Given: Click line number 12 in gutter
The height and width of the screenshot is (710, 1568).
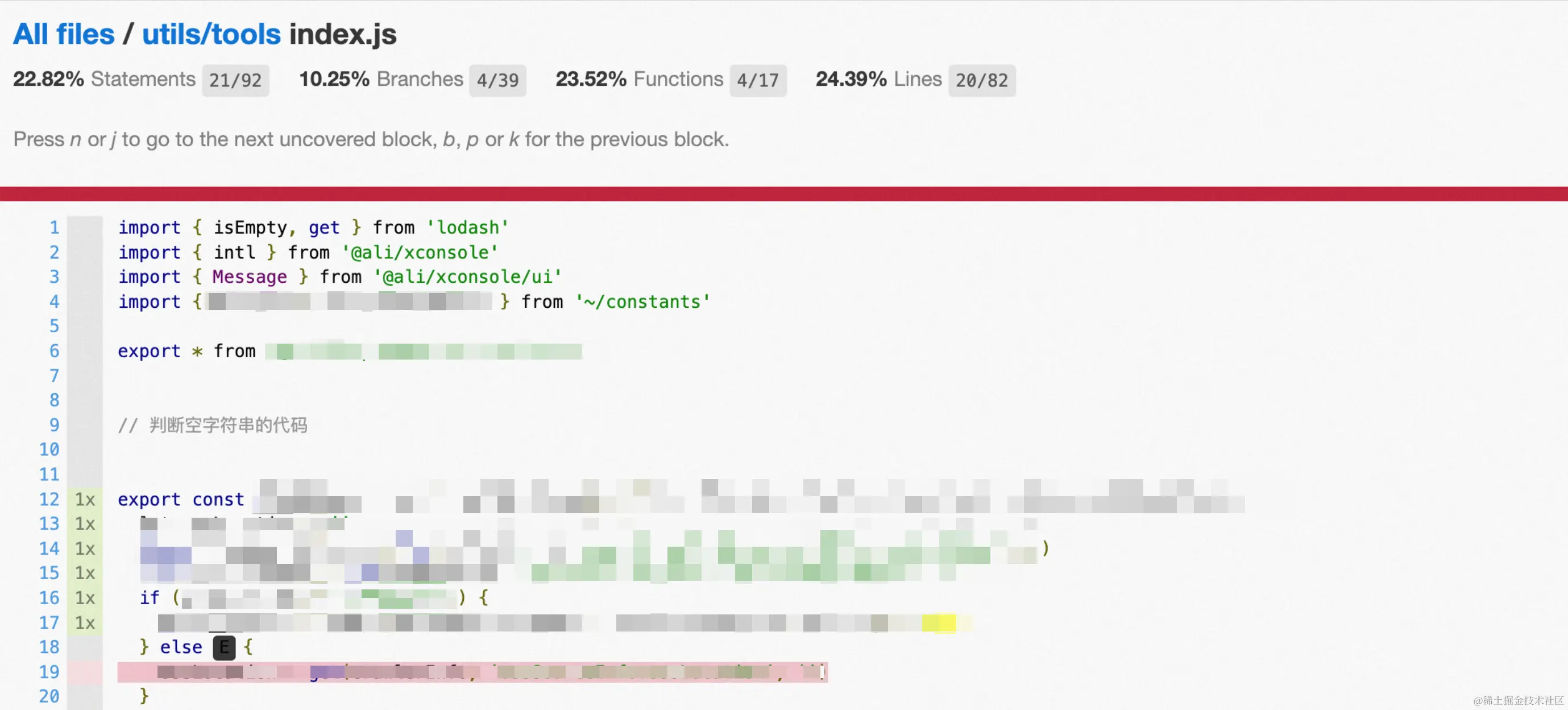Looking at the screenshot, I should (49, 500).
